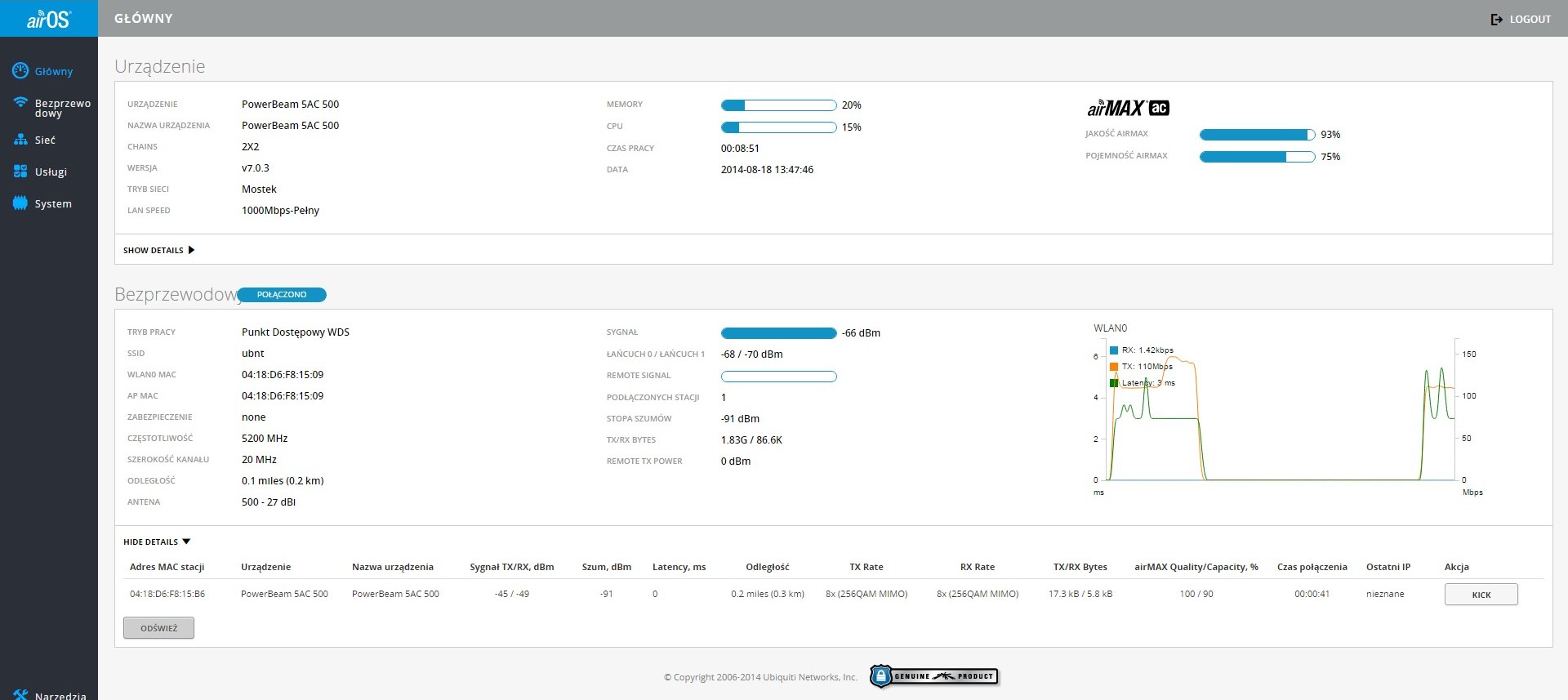Click the WLAN0 MAC value 04:18:D6:F8:15:09
The width and height of the screenshot is (1568, 700).
click(x=283, y=375)
